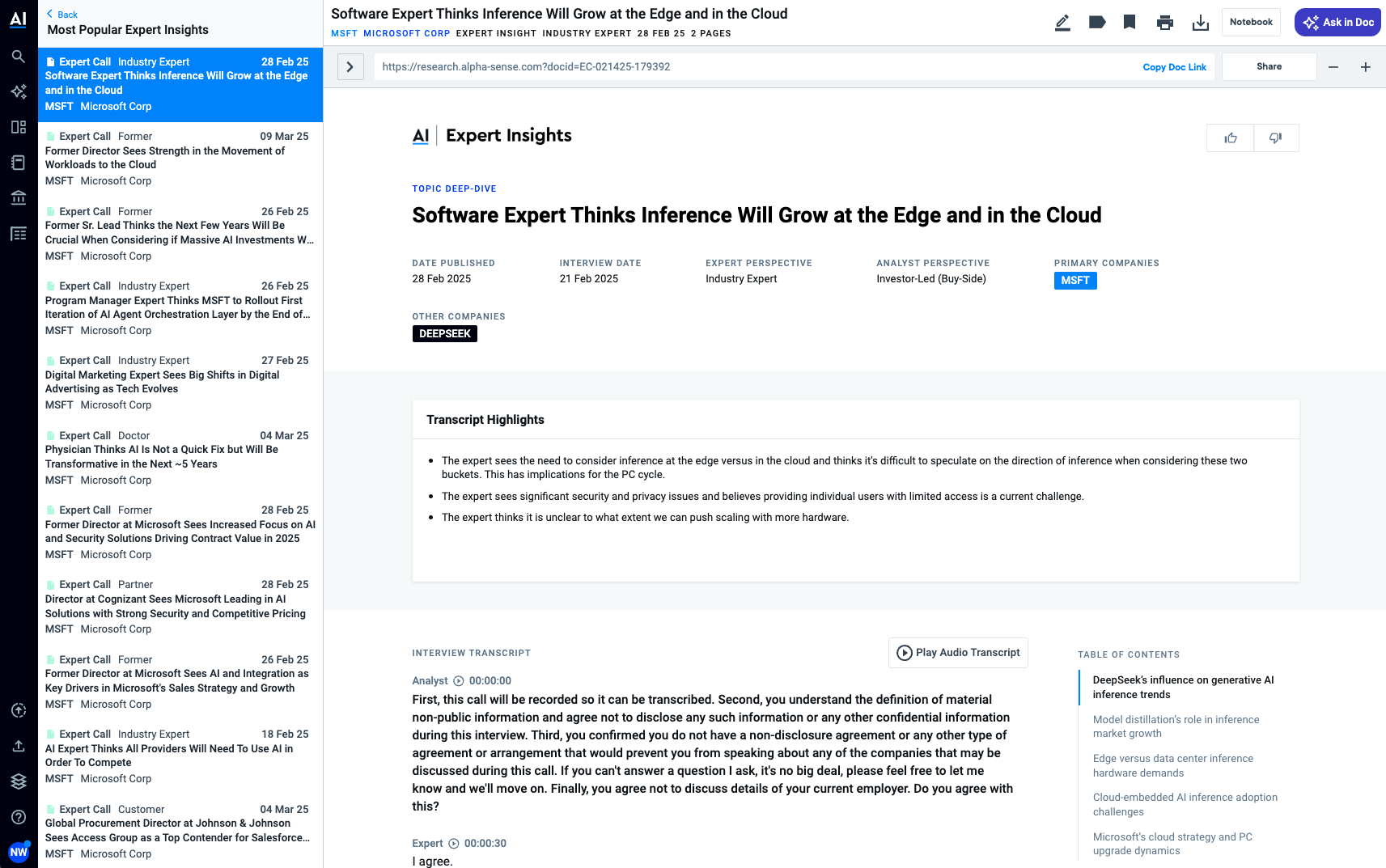Expand the panel with the chevron arrow button
The height and width of the screenshot is (868, 1386).
[x=350, y=67]
